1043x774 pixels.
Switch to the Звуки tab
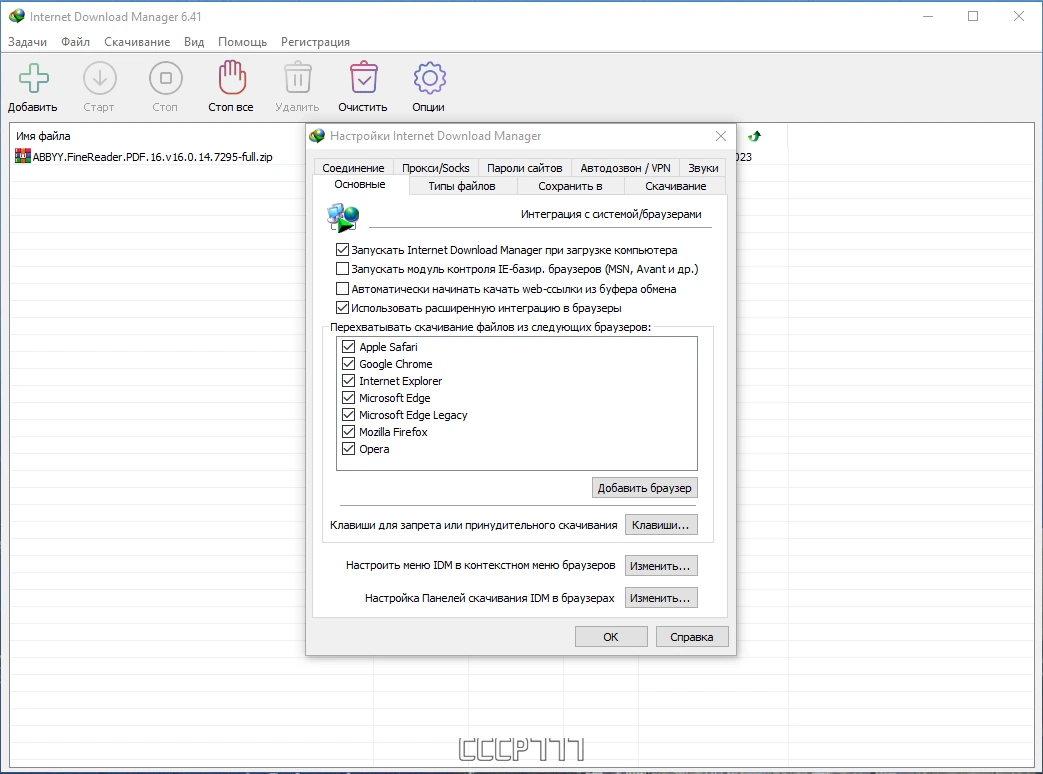(x=703, y=168)
